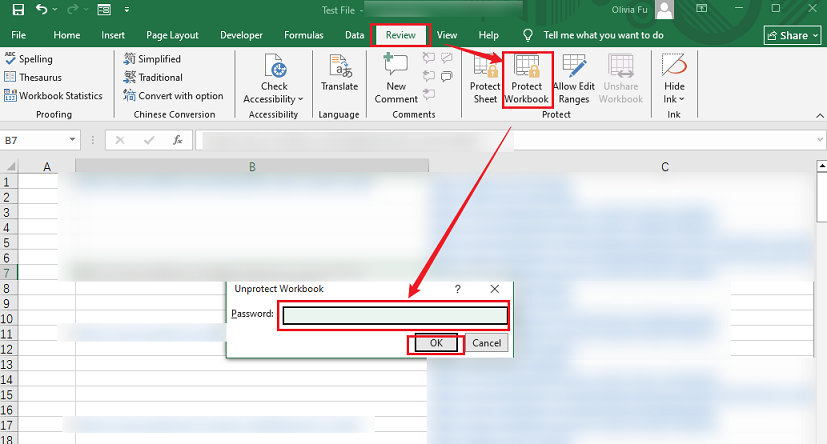
Task: Add a New Comment
Action: point(396,79)
